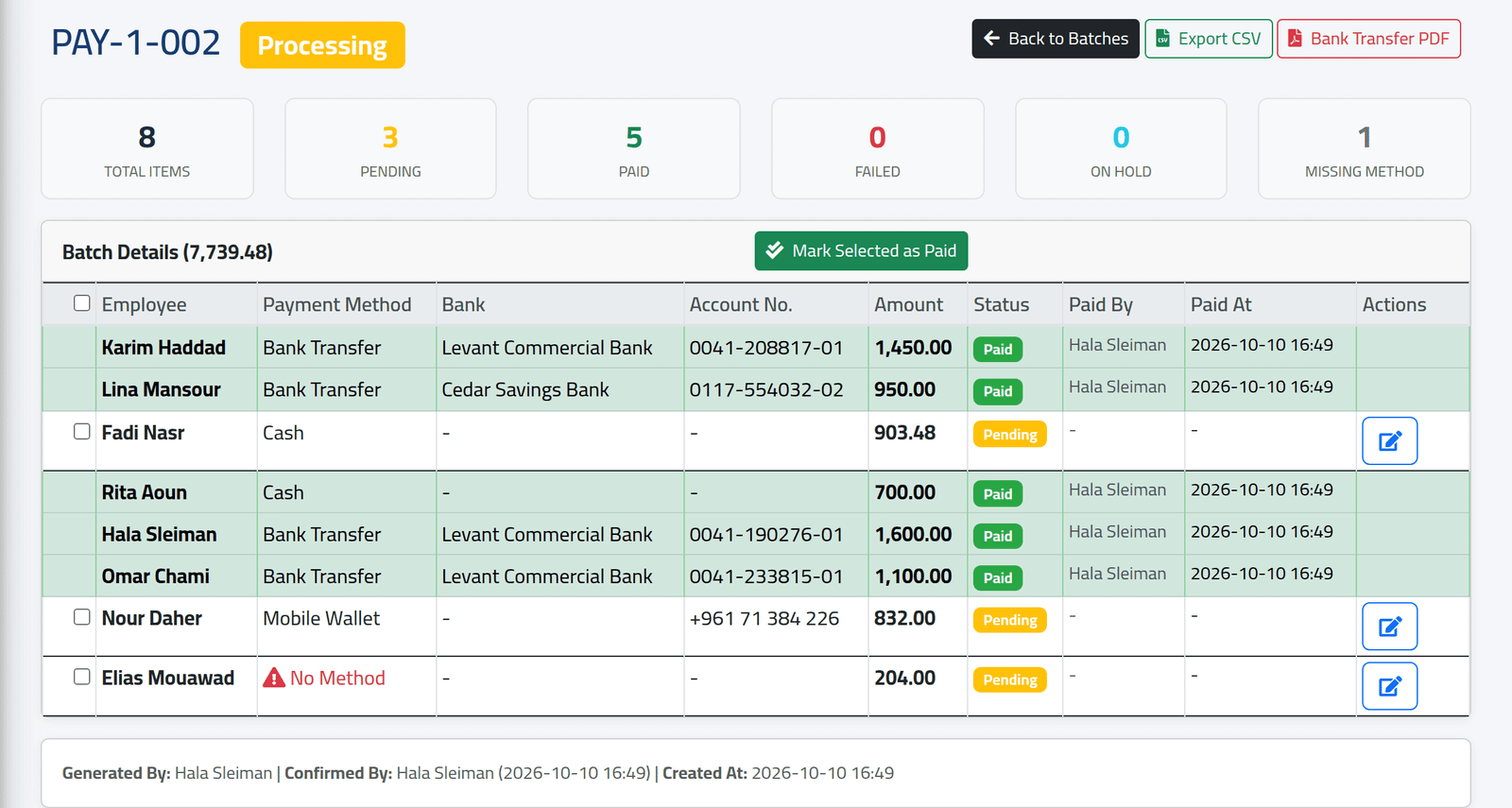1512x808 pixels.
Task: Click the Processing status badge
Action: tap(322, 45)
